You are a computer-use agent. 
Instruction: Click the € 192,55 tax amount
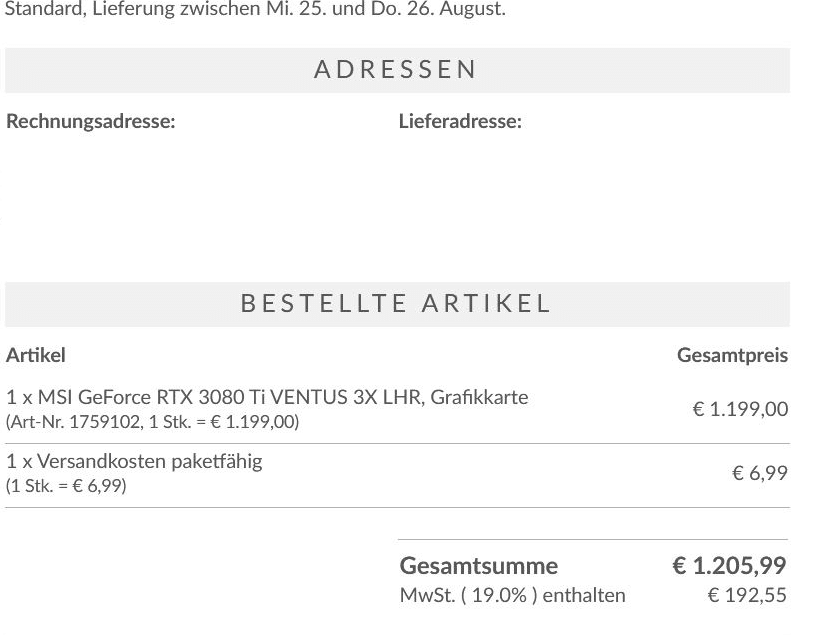pos(747,595)
